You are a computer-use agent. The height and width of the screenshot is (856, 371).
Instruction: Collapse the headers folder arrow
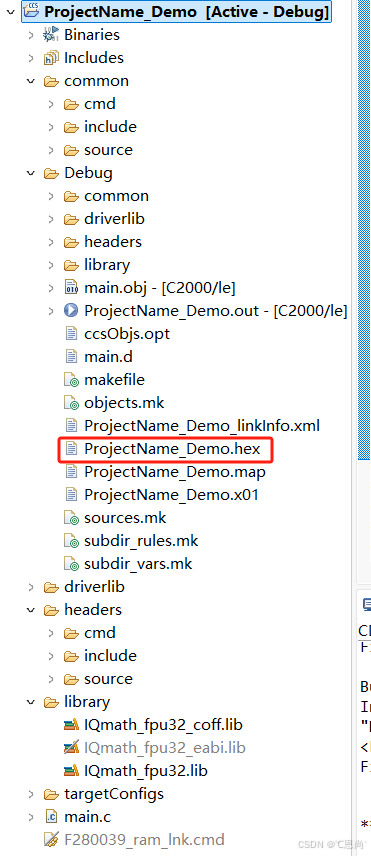31,610
